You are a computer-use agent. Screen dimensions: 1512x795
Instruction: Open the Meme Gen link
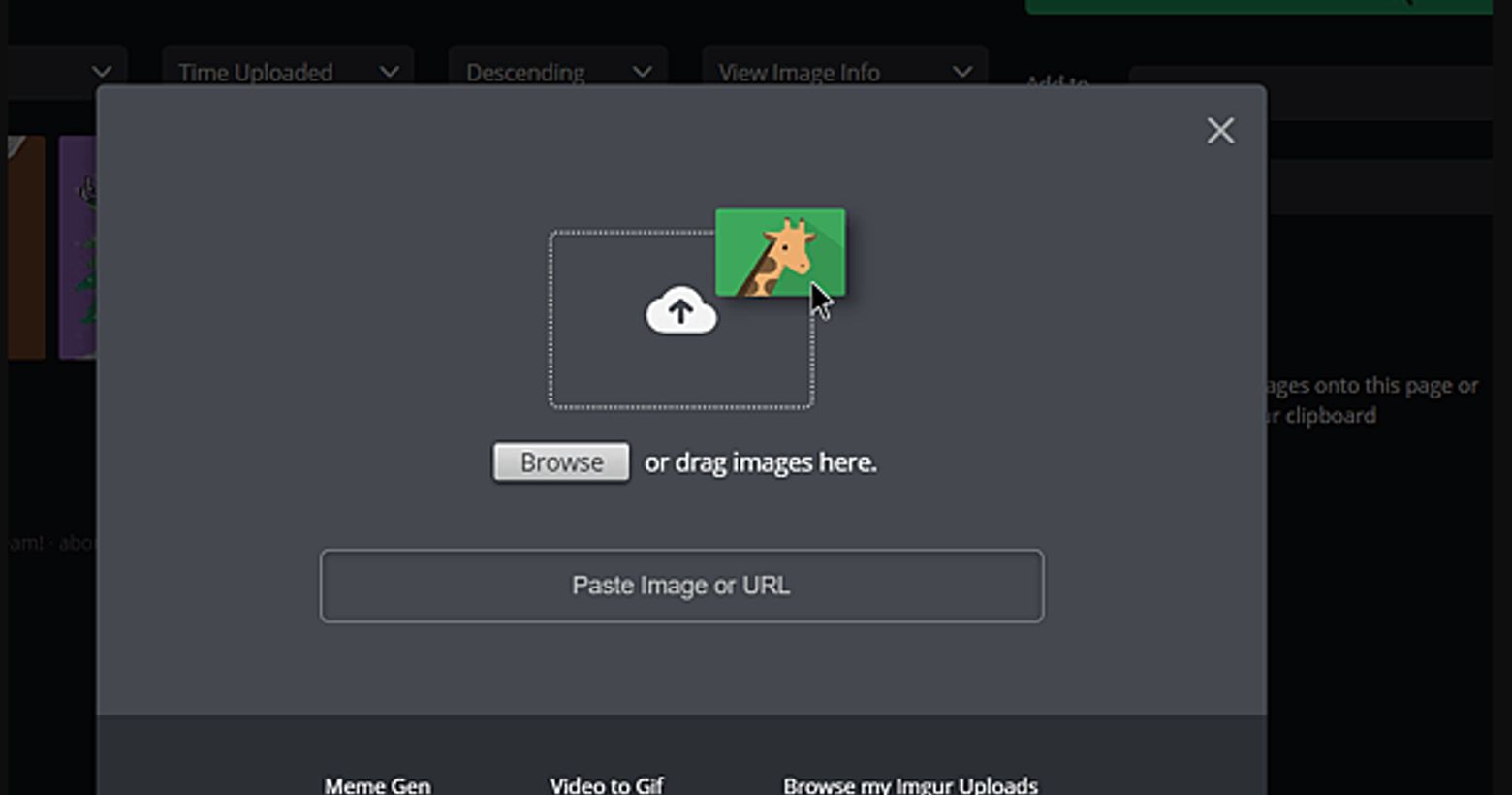coord(377,784)
